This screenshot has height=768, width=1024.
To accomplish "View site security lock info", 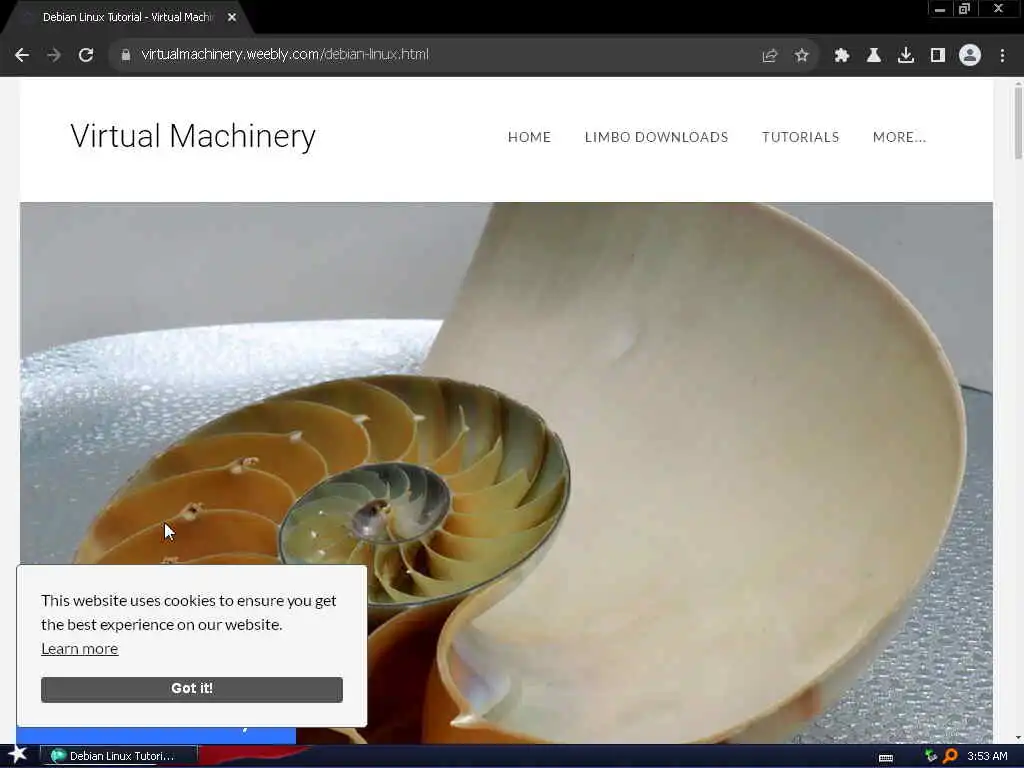I will (126, 55).
